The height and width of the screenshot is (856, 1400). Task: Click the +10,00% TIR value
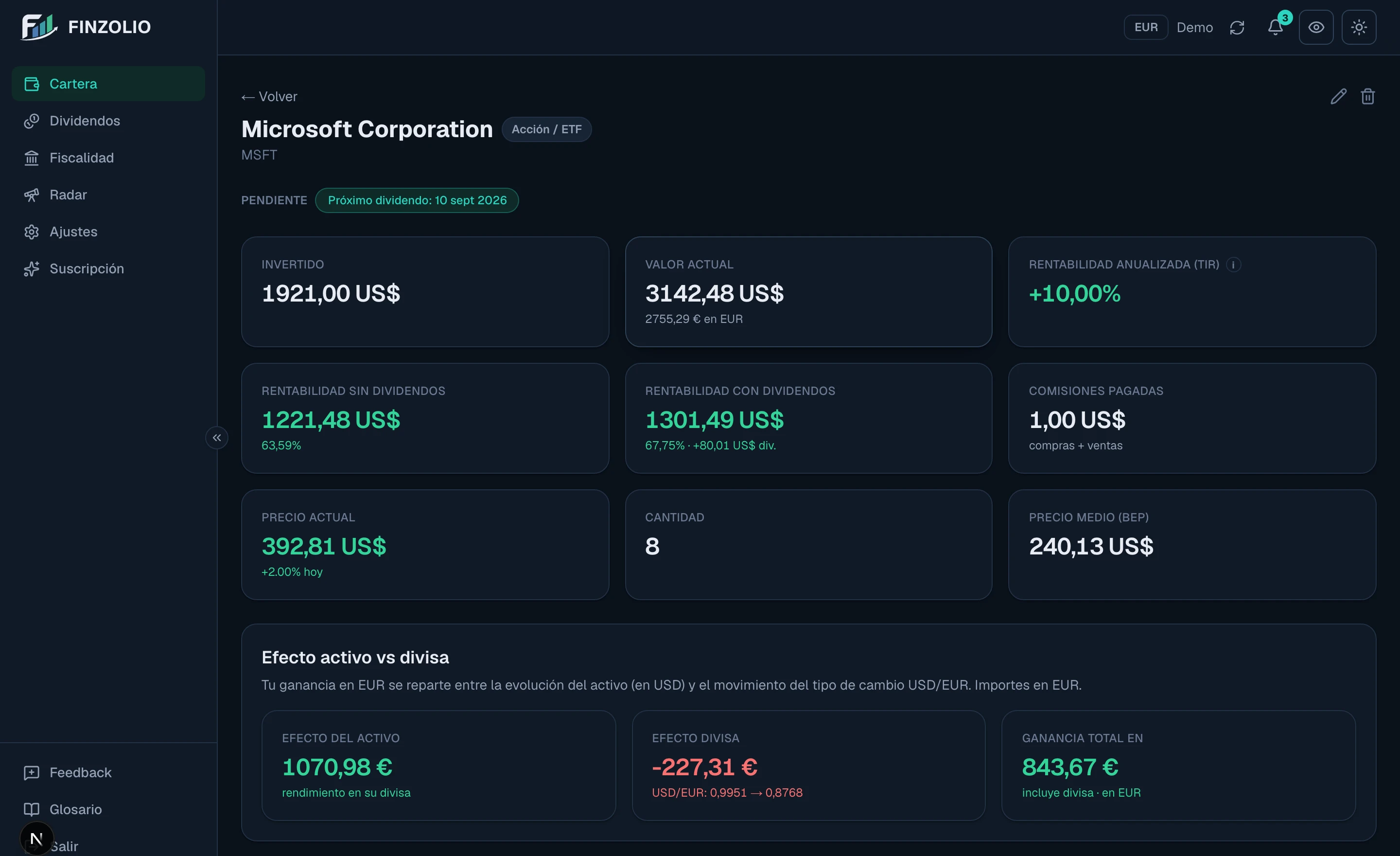[x=1074, y=293]
